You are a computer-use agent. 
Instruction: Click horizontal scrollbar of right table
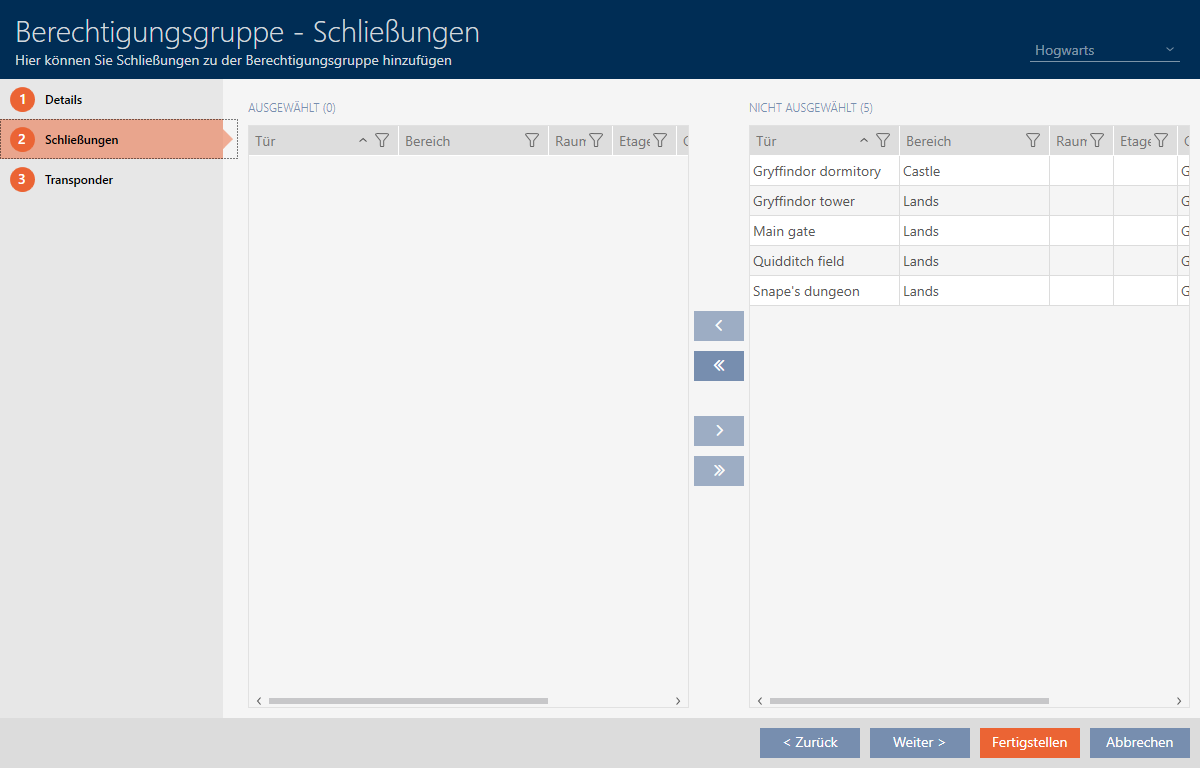click(908, 701)
